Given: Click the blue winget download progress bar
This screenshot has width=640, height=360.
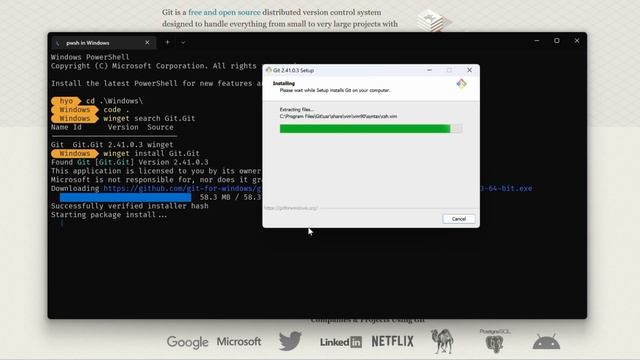Looking at the screenshot, I should (125, 198).
